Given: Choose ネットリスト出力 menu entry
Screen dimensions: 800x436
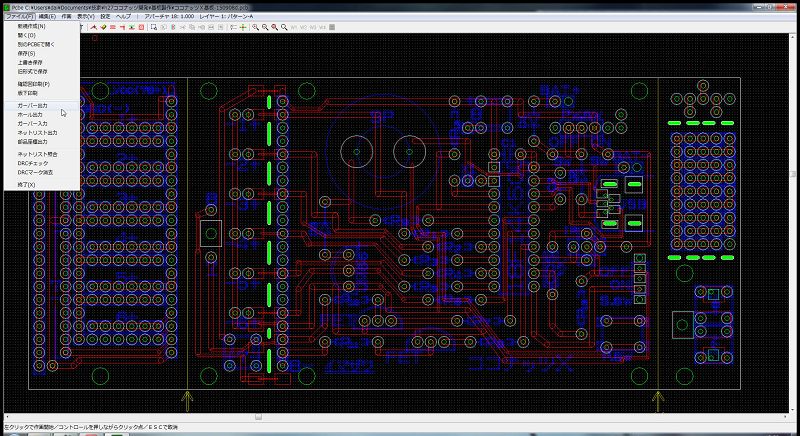Looking at the screenshot, I should pyautogui.click(x=38, y=132).
